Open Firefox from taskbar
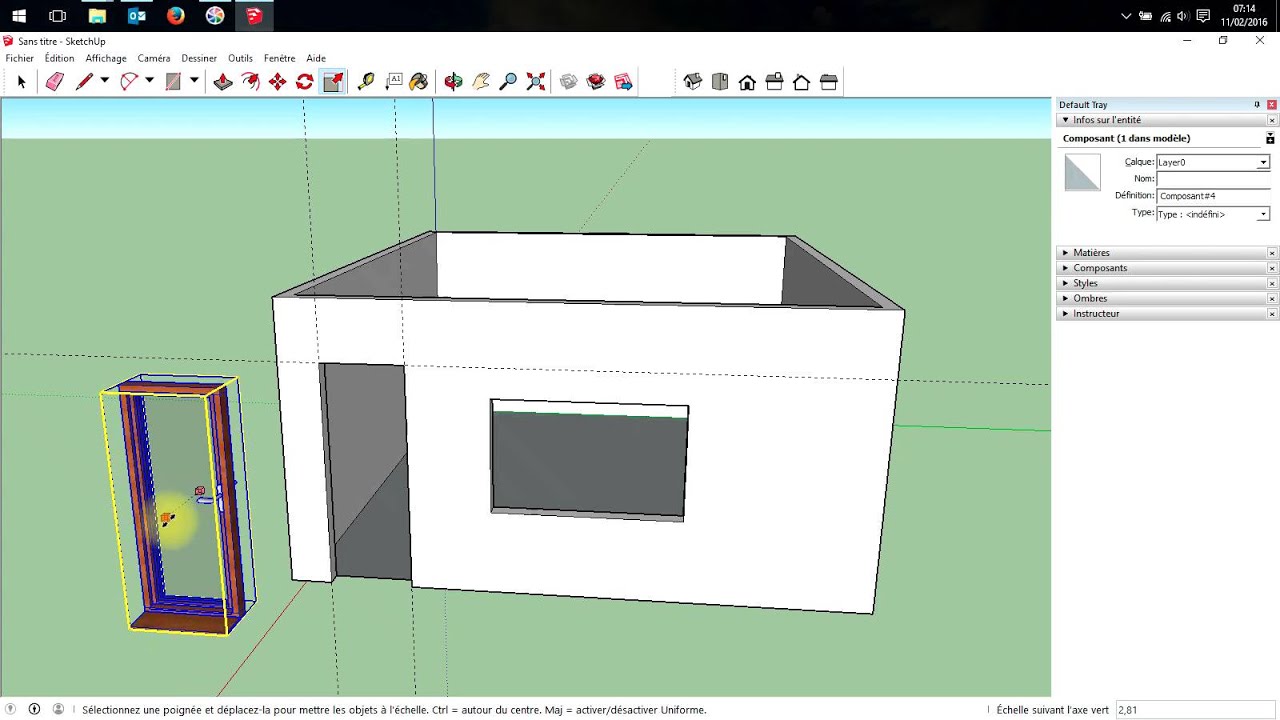This screenshot has height=720, width=1280. coord(176,16)
